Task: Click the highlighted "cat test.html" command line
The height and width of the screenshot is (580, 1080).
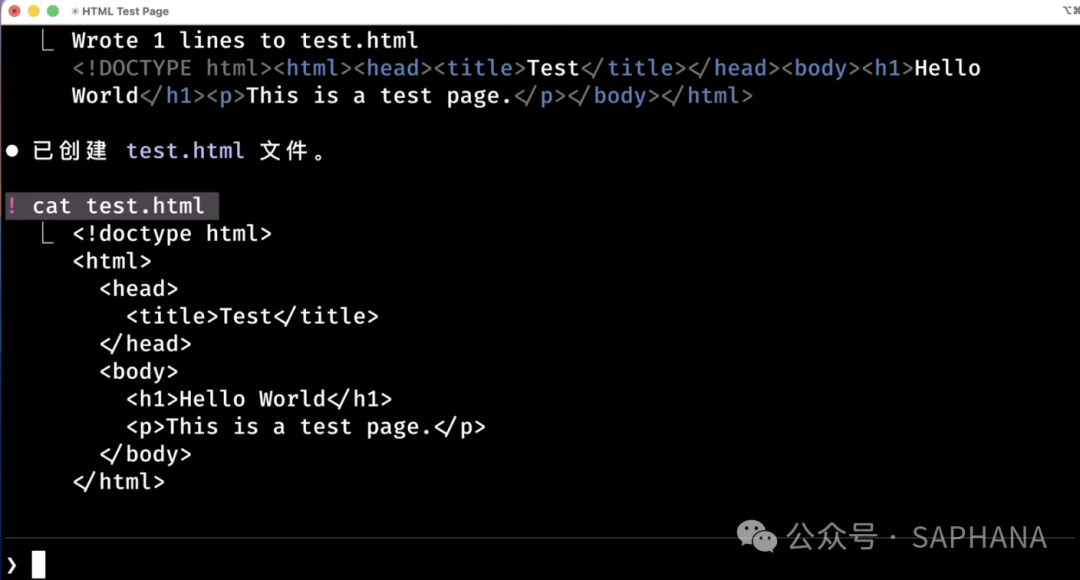Action: point(118,206)
